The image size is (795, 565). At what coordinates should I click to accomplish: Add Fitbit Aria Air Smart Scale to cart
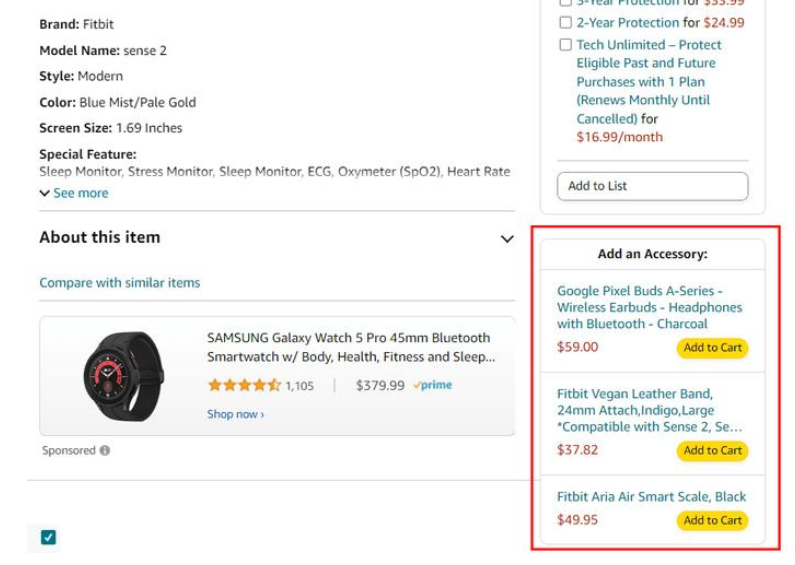coord(712,520)
